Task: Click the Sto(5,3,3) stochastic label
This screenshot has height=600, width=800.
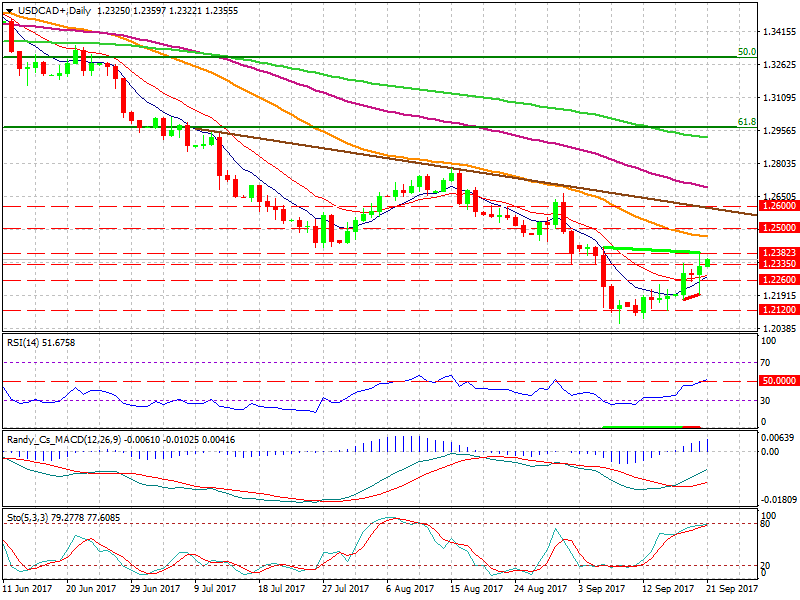Action: coord(28,520)
